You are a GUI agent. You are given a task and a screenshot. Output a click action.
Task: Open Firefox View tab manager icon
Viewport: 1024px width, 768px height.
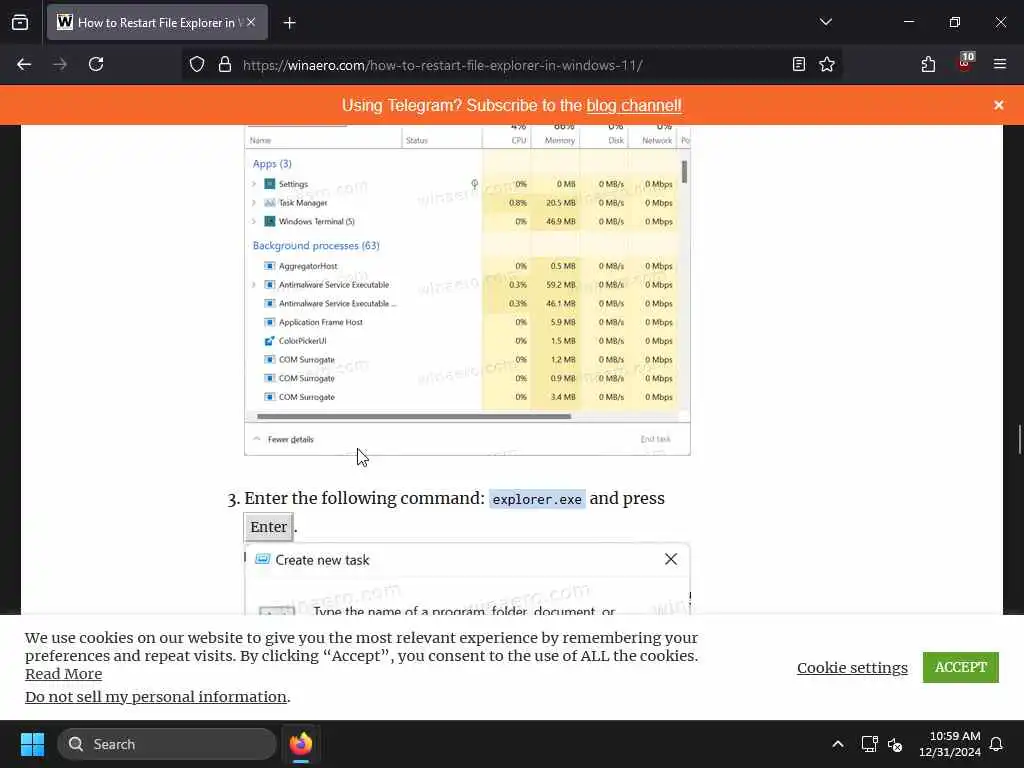(x=20, y=22)
